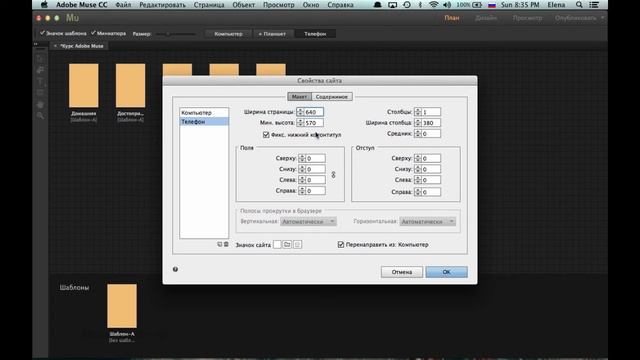This screenshot has height=360, width=640.
Task: Select the Шаблон-A master thumbnail
Action: pos(122,306)
